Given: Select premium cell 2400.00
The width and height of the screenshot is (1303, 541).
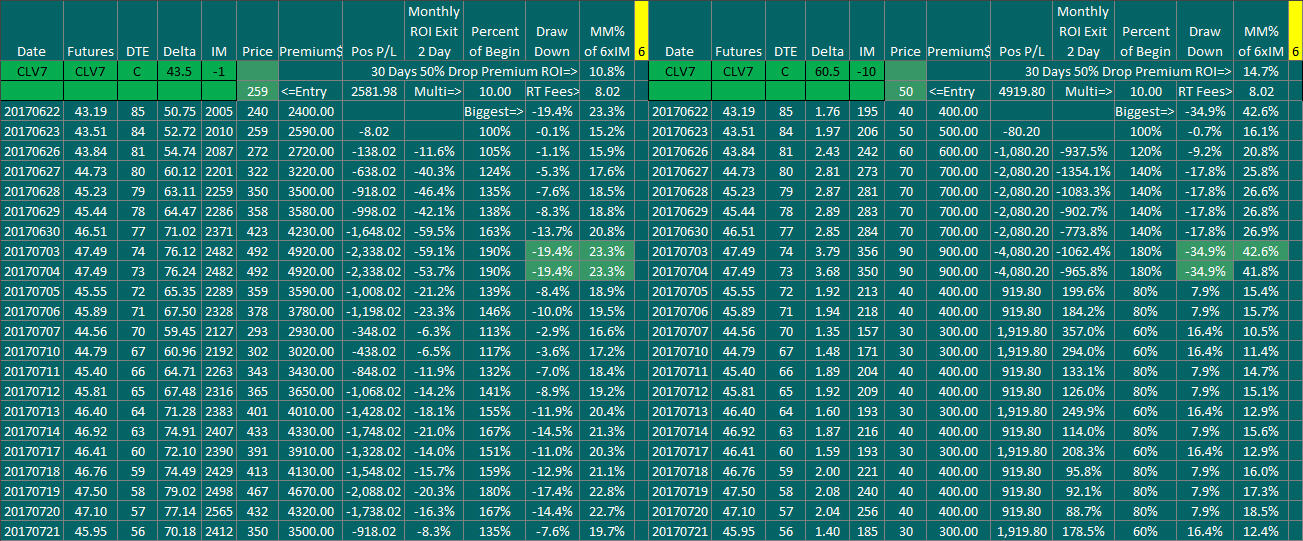Looking at the screenshot, I should coord(309,111).
